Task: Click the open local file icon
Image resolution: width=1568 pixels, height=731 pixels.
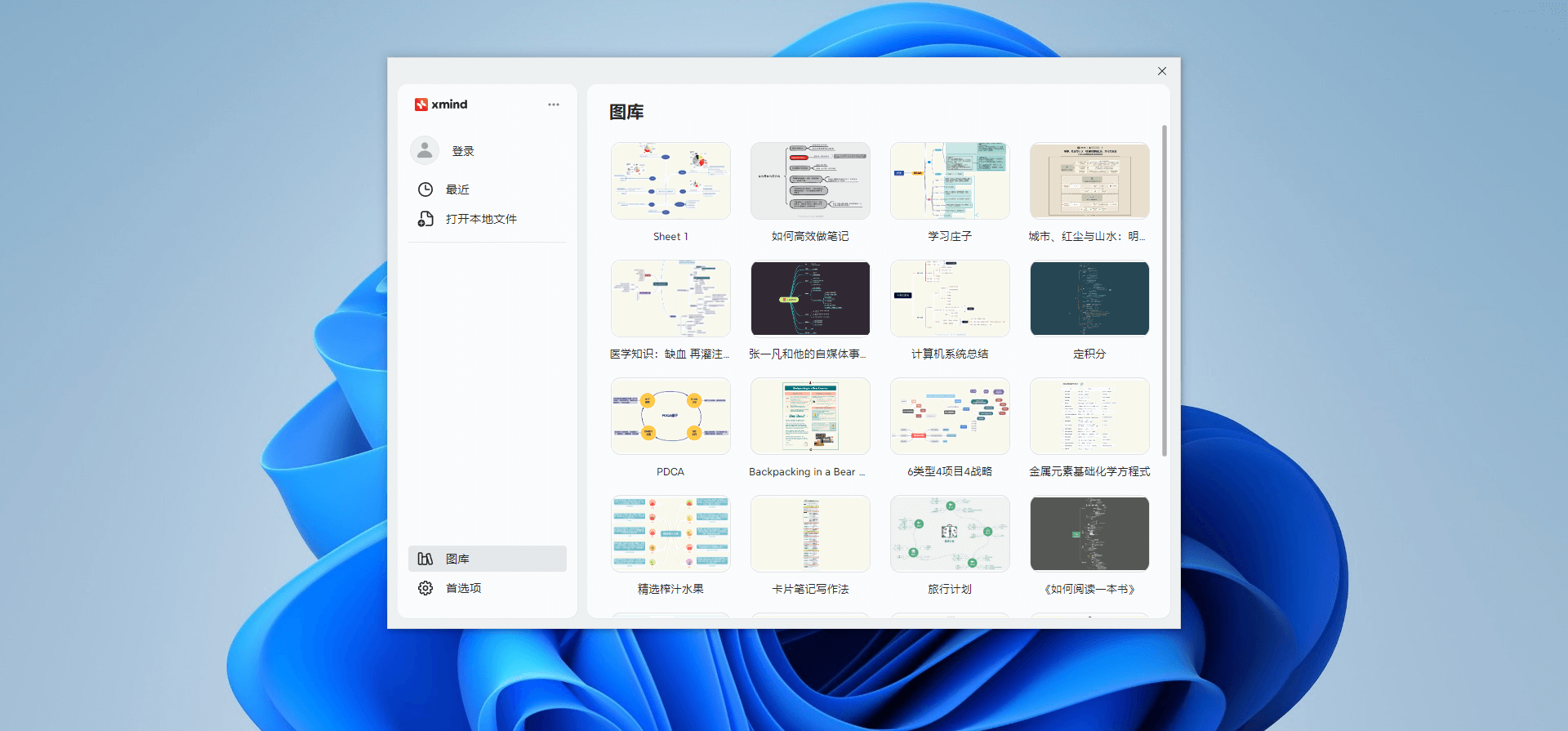Action: point(425,219)
